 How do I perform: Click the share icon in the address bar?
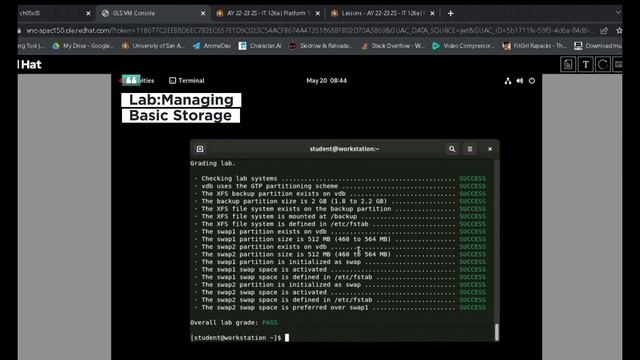pyautogui.click(x=604, y=31)
